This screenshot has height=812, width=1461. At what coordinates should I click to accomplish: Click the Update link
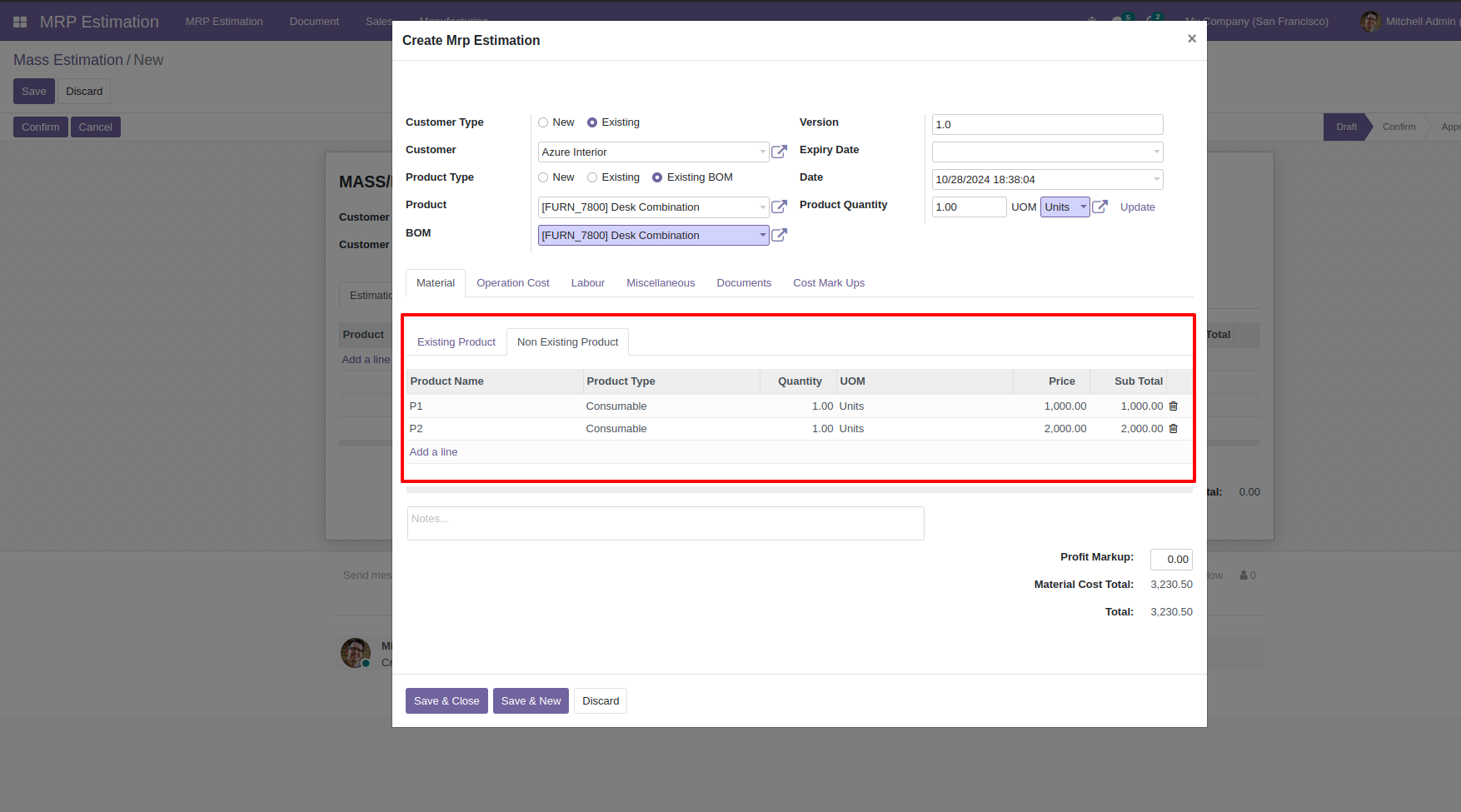[x=1137, y=207]
